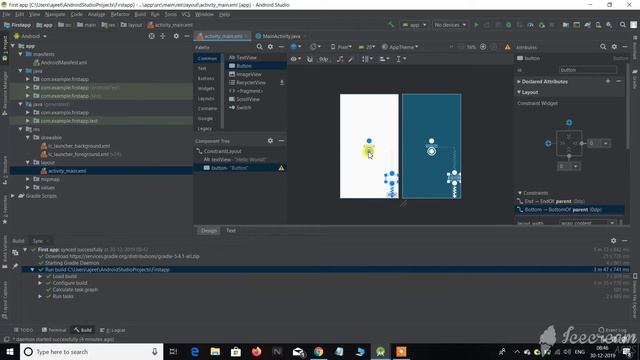640x360 pixels.
Task: Expand Load build task in Build output
Action: pyautogui.click(x=40, y=276)
